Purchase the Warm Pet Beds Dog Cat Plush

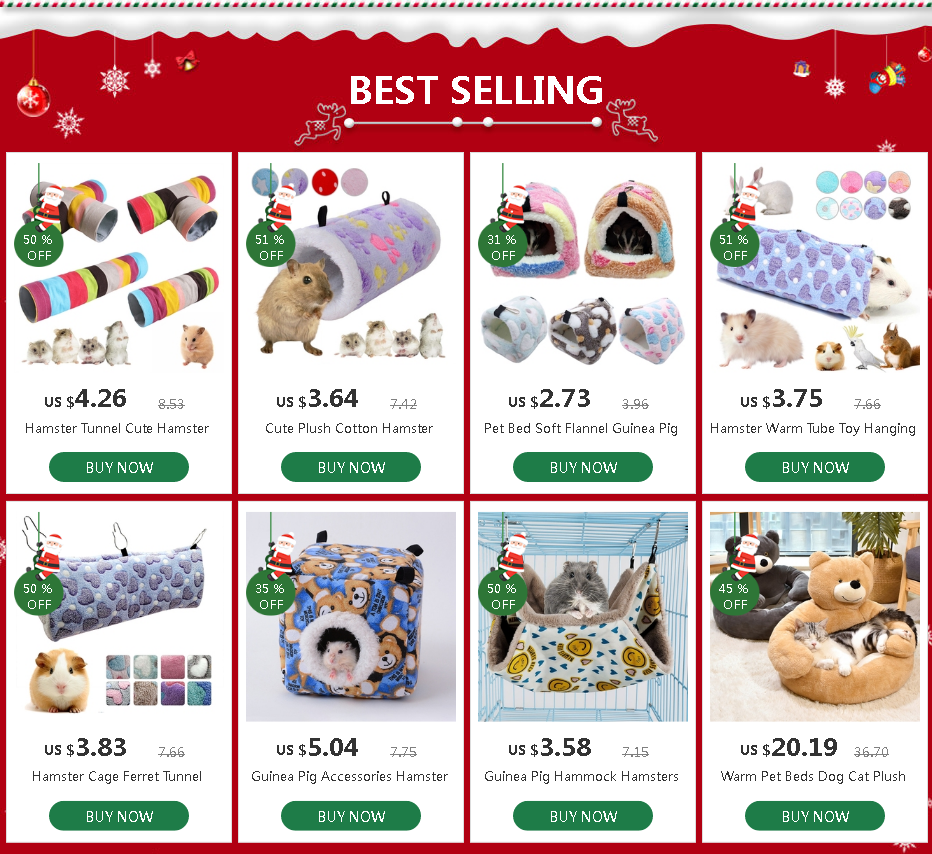pos(815,816)
